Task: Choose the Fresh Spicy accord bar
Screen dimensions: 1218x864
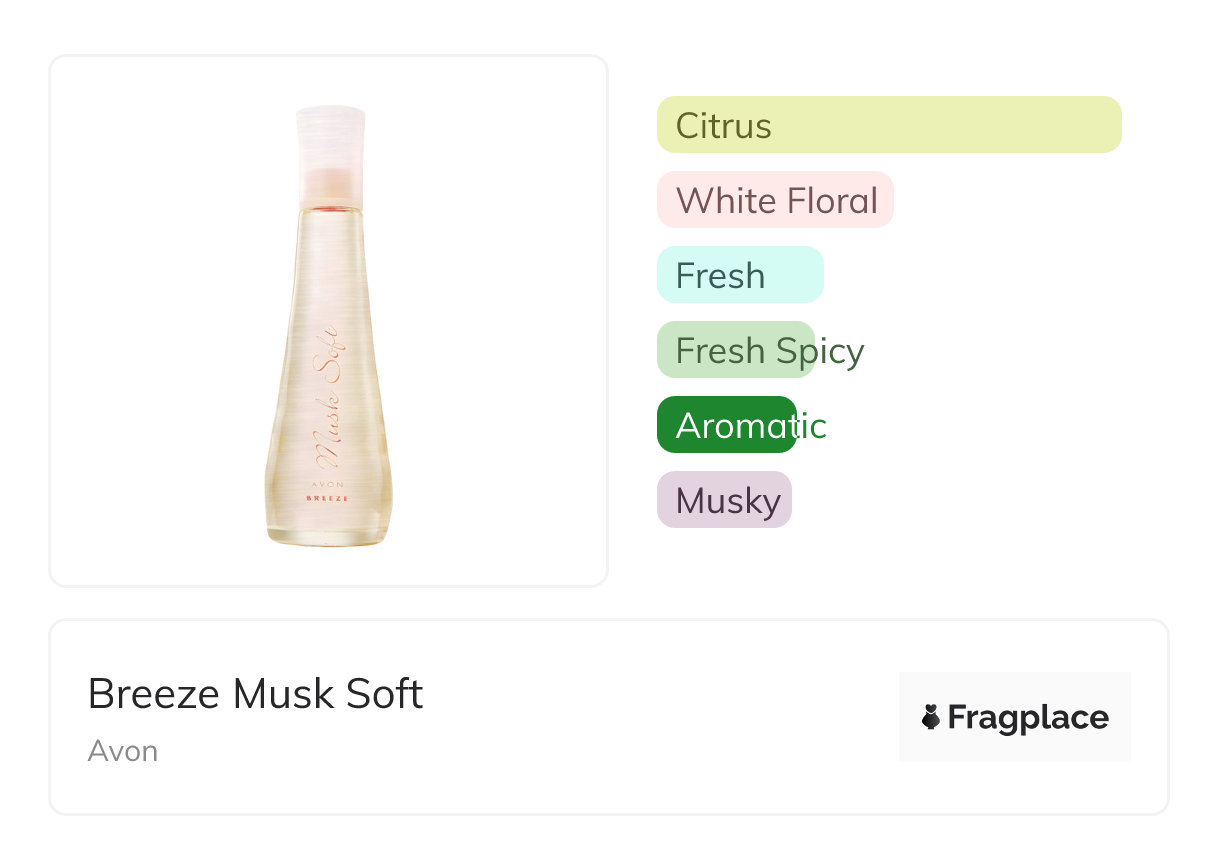Action: 736,350
